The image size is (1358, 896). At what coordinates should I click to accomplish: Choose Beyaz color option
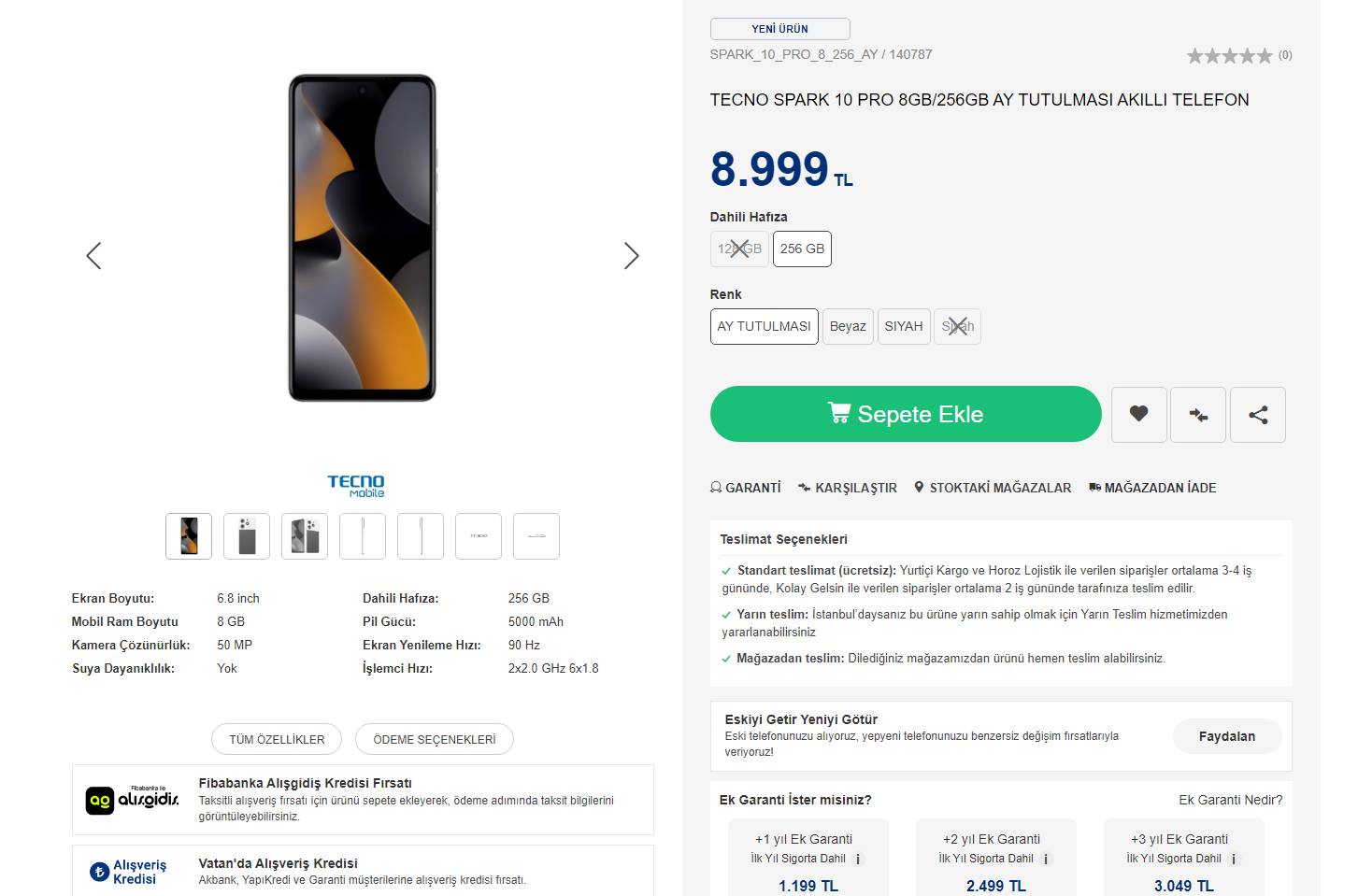tap(848, 326)
